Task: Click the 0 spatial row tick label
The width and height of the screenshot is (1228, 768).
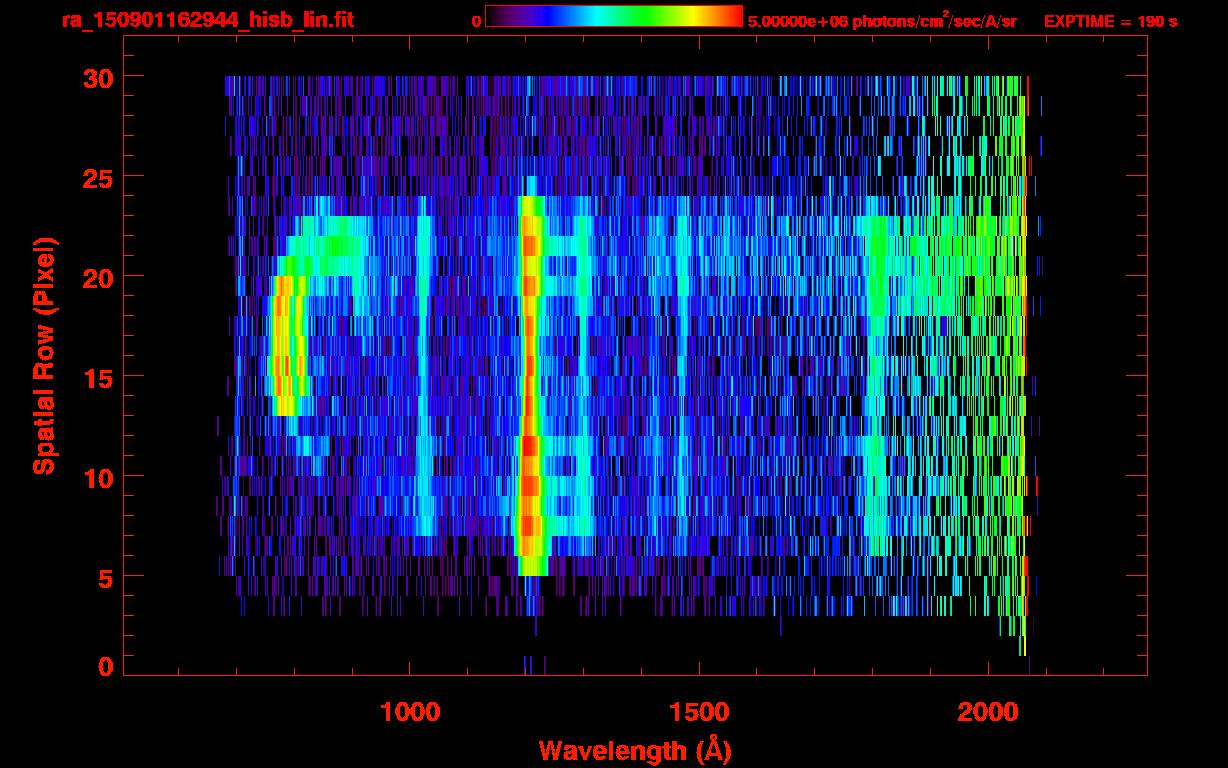Action: (x=107, y=667)
